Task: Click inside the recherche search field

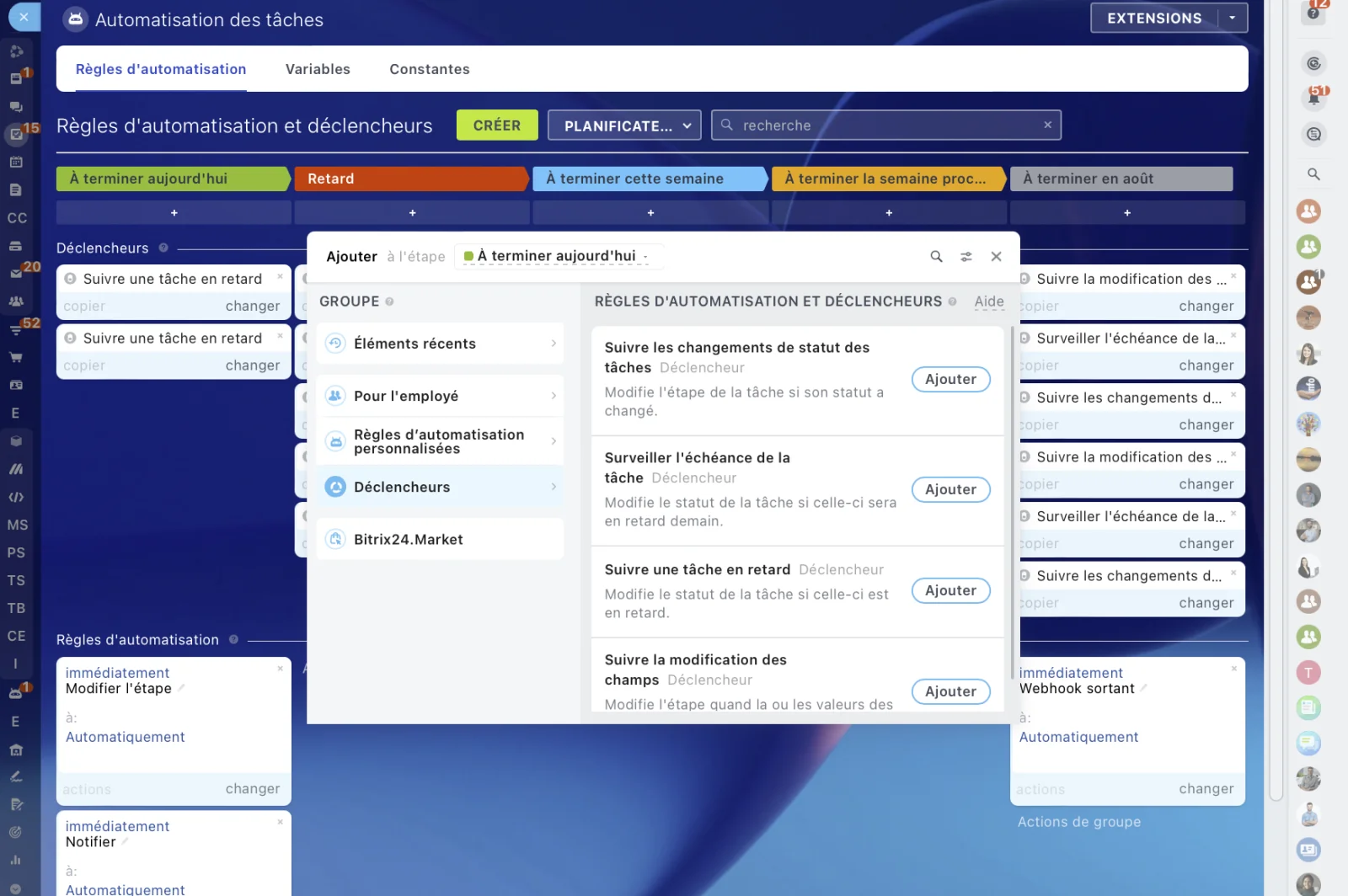Action: coord(885,125)
